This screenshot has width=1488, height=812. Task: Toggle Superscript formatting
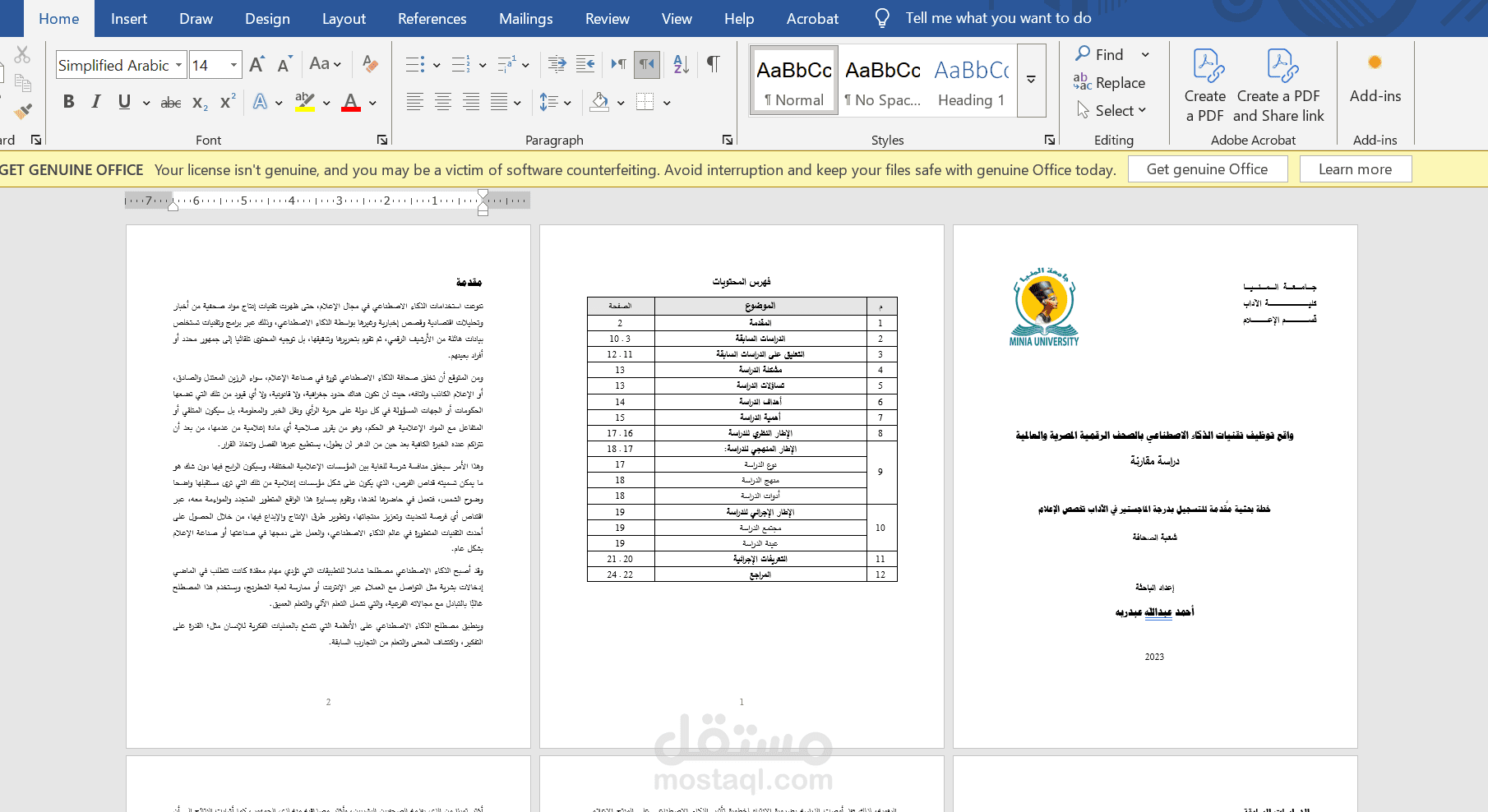click(x=228, y=102)
